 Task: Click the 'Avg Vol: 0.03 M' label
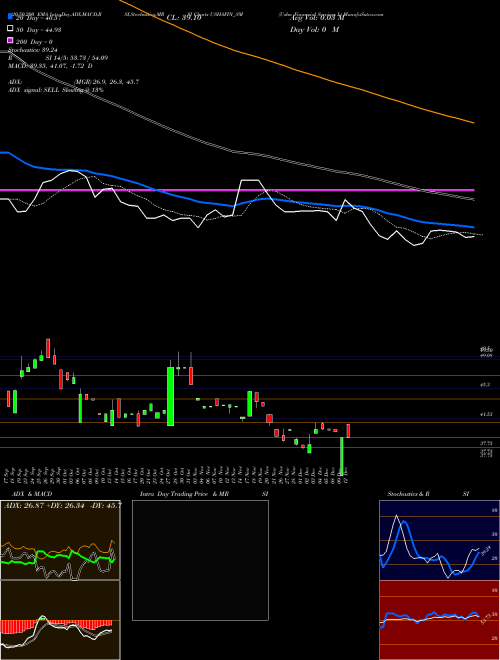(x=317, y=18)
